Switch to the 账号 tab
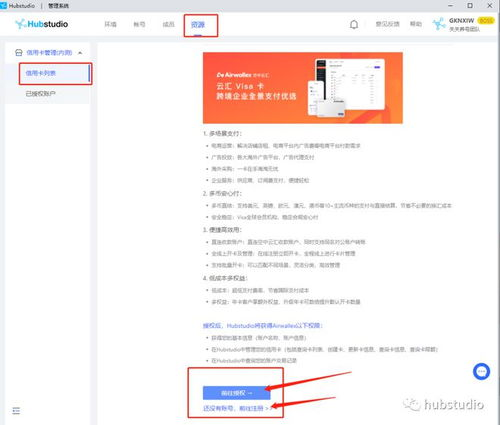 (x=139, y=24)
